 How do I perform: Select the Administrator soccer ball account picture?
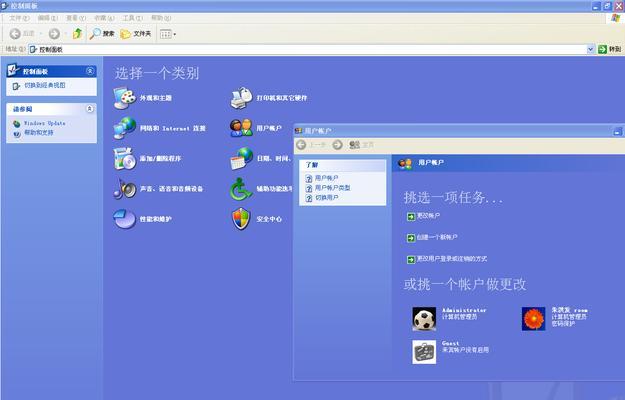coord(424,319)
